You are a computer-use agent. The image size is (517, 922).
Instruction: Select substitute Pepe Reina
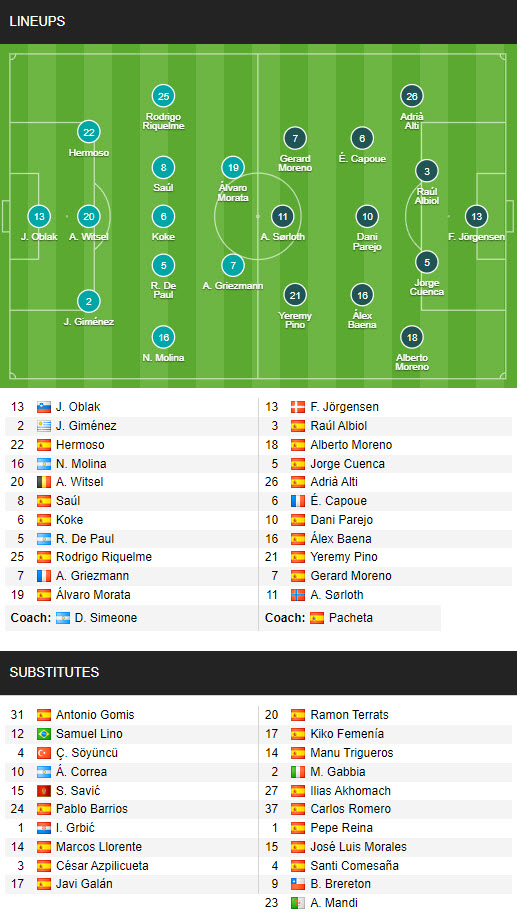pos(342,827)
